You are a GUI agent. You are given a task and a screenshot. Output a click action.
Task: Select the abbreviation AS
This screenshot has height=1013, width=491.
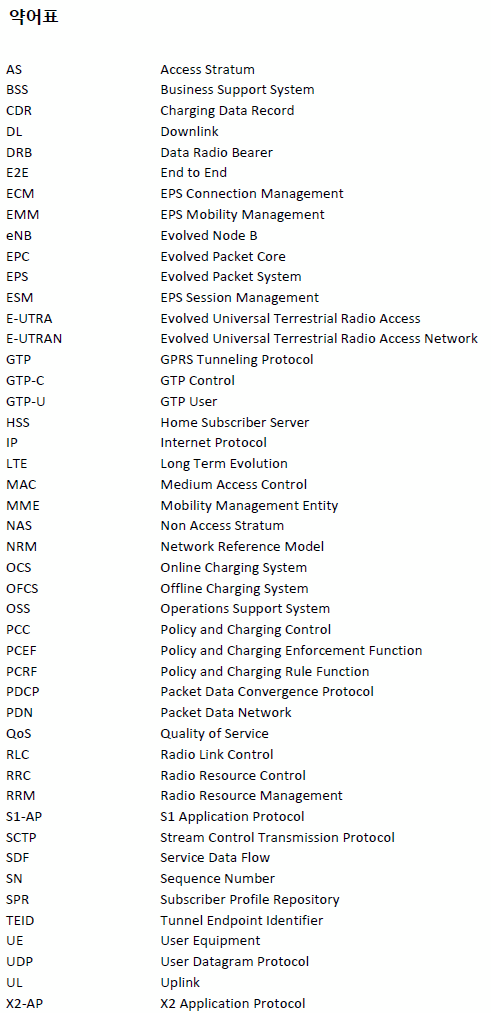[14, 69]
